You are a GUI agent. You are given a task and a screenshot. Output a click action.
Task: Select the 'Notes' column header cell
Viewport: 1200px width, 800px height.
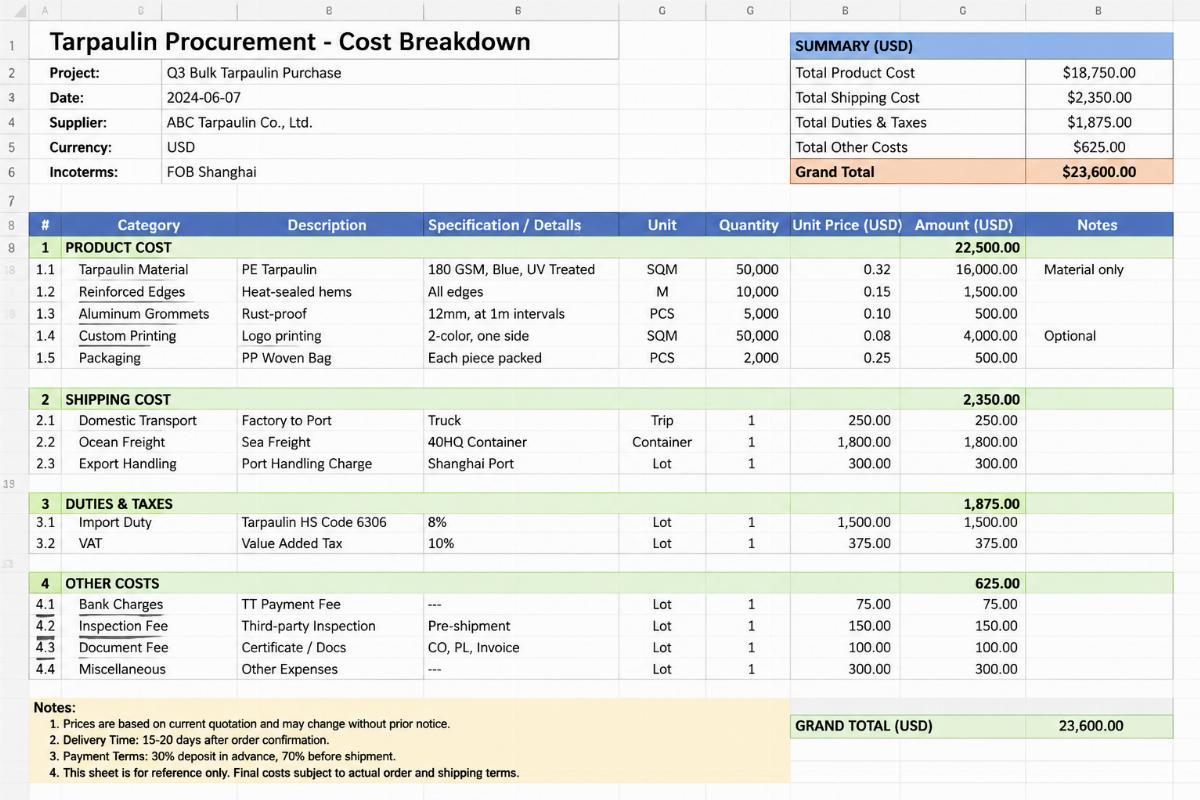[x=1097, y=225]
